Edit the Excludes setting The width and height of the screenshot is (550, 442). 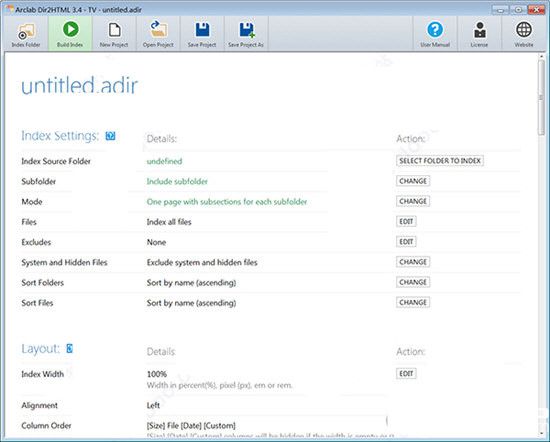(406, 242)
